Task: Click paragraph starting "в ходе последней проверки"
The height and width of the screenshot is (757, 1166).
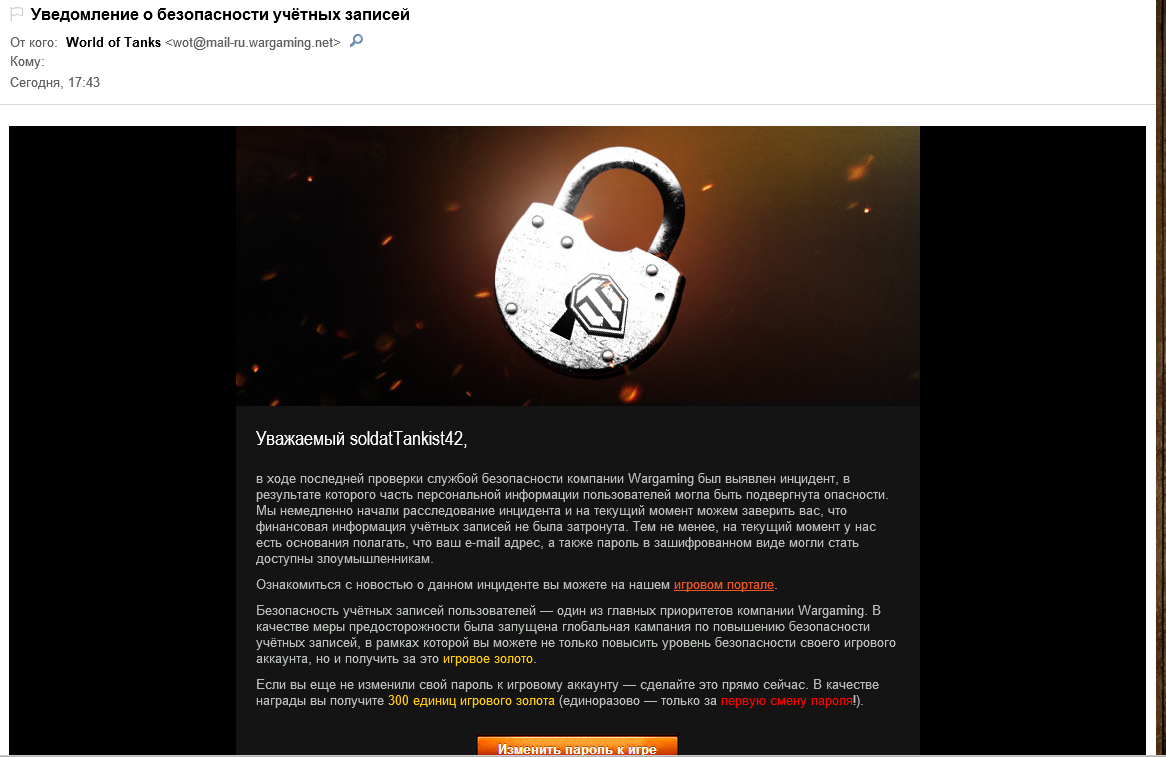Action: point(573,518)
